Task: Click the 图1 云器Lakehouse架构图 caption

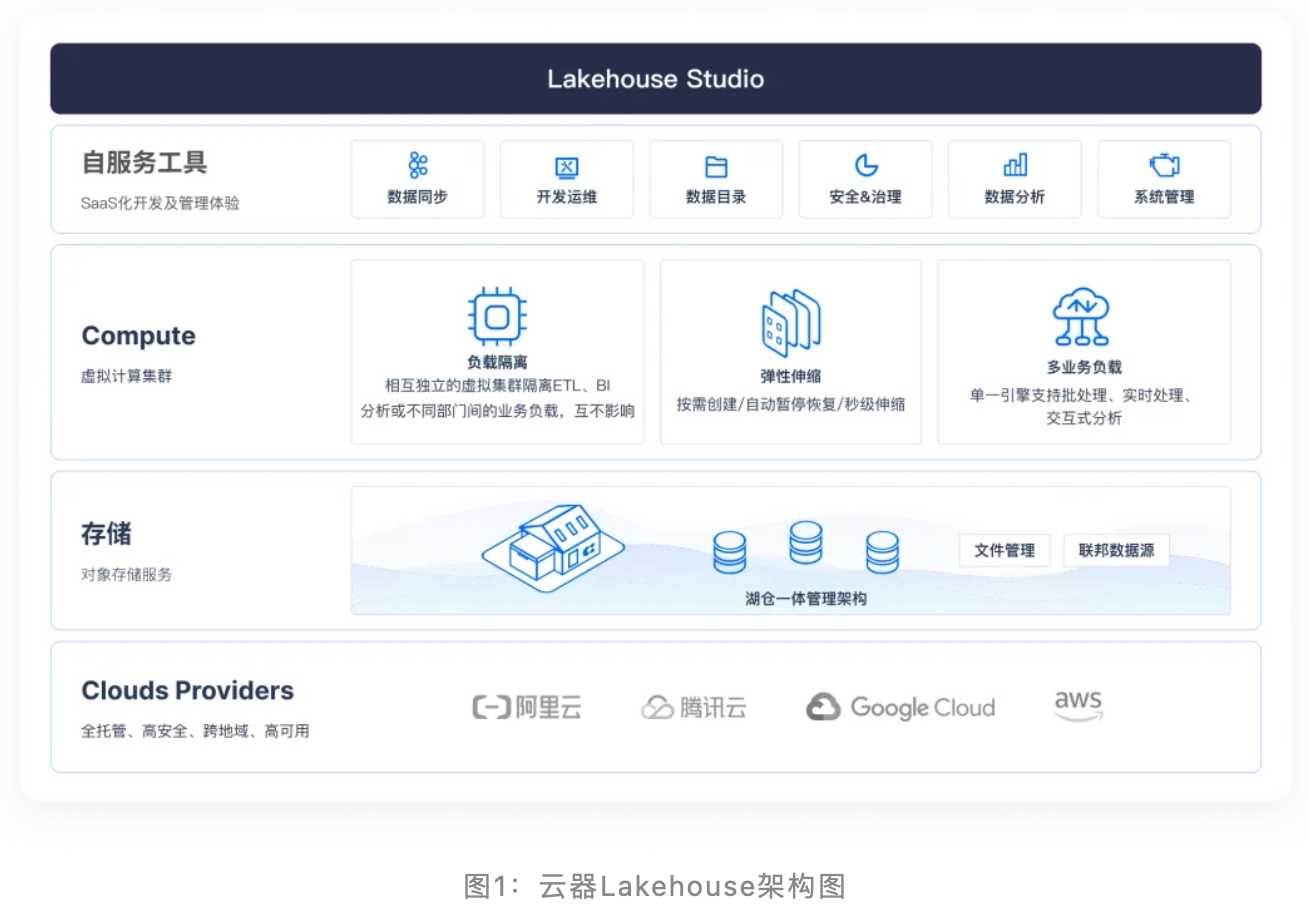Action: (655, 886)
